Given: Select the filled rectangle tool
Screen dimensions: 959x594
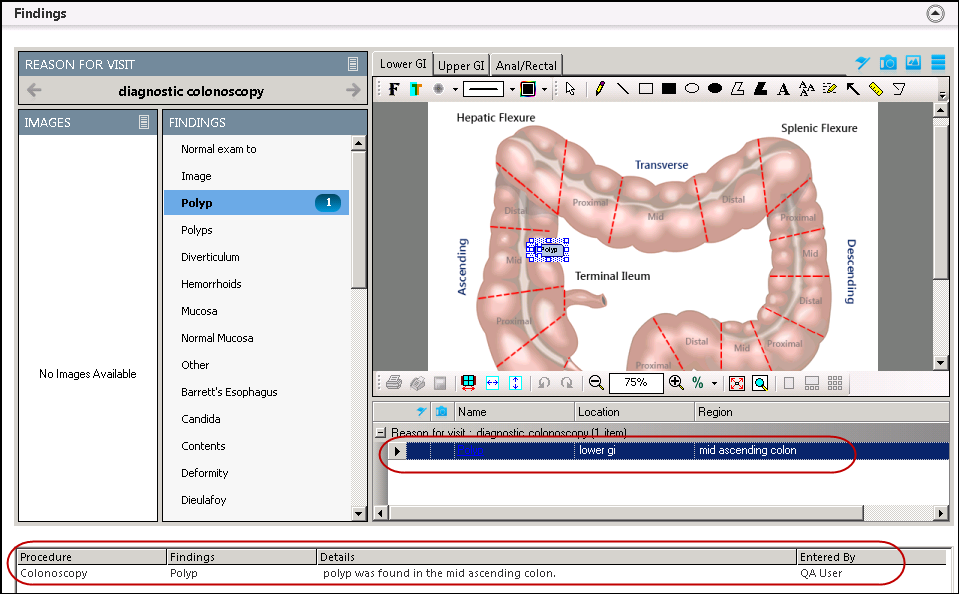Looking at the screenshot, I should 669,89.
